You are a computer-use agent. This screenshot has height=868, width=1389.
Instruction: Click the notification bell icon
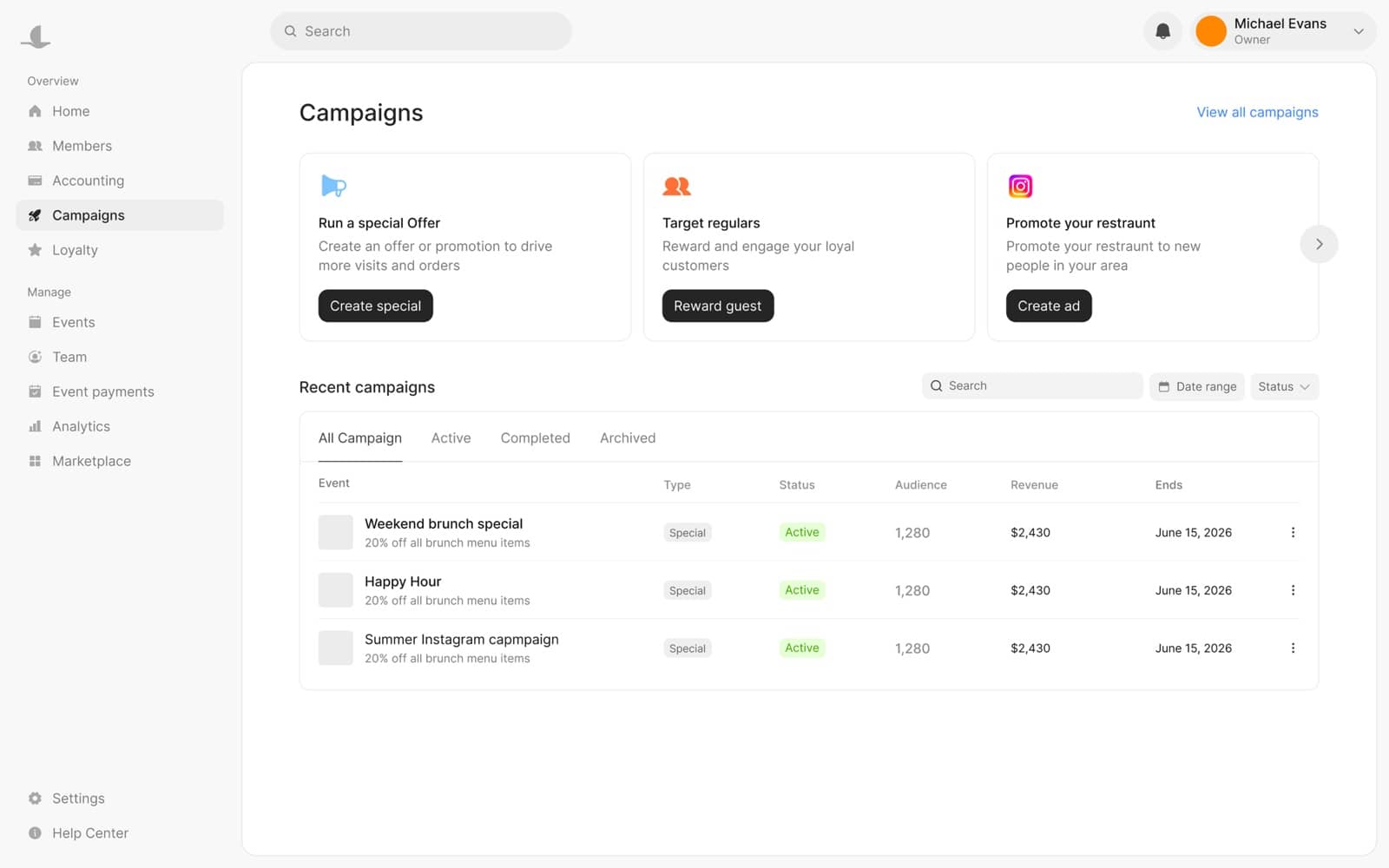pyautogui.click(x=1162, y=31)
